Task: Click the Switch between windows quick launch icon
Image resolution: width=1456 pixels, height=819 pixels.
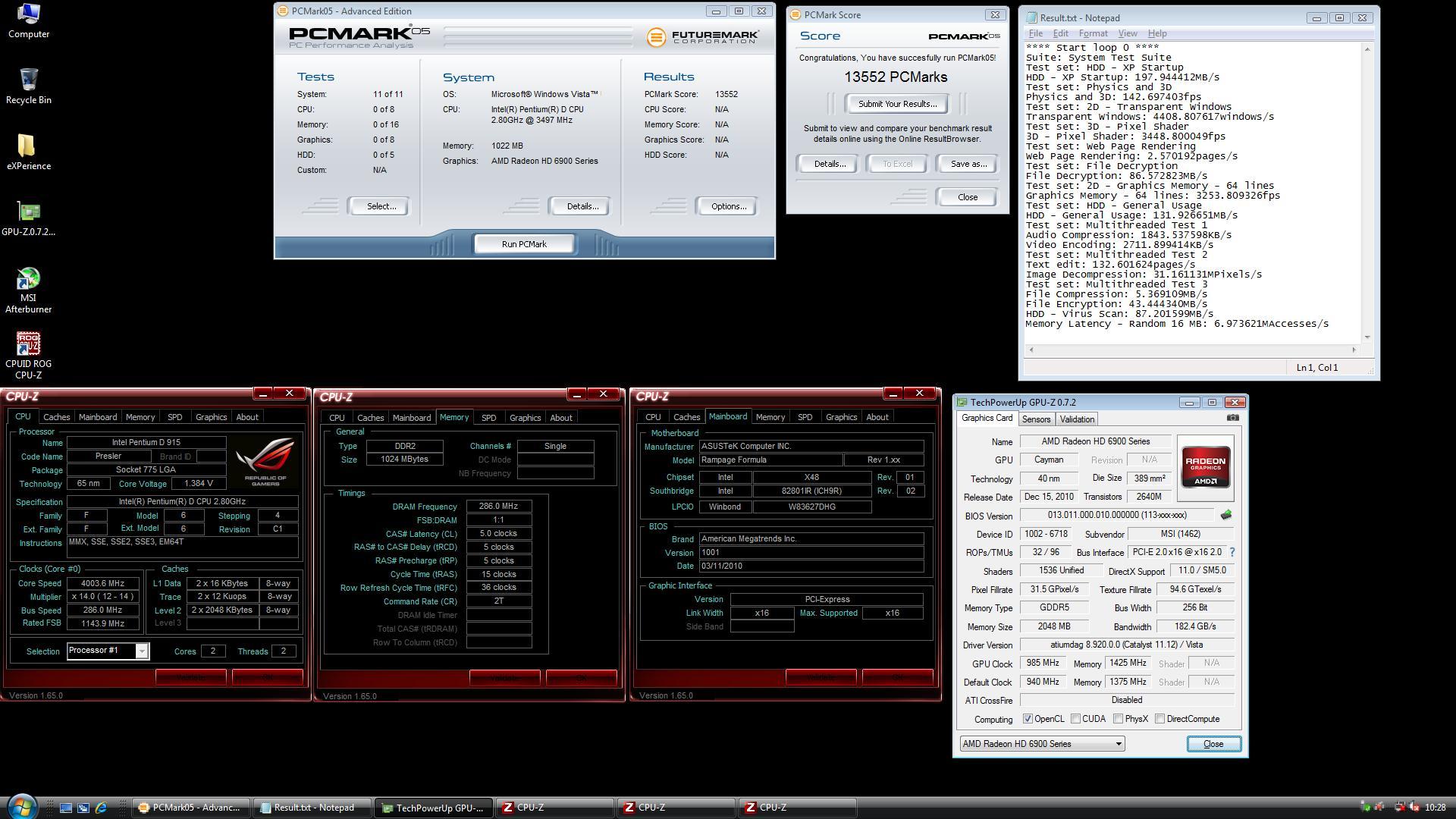Action: pos(83,808)
